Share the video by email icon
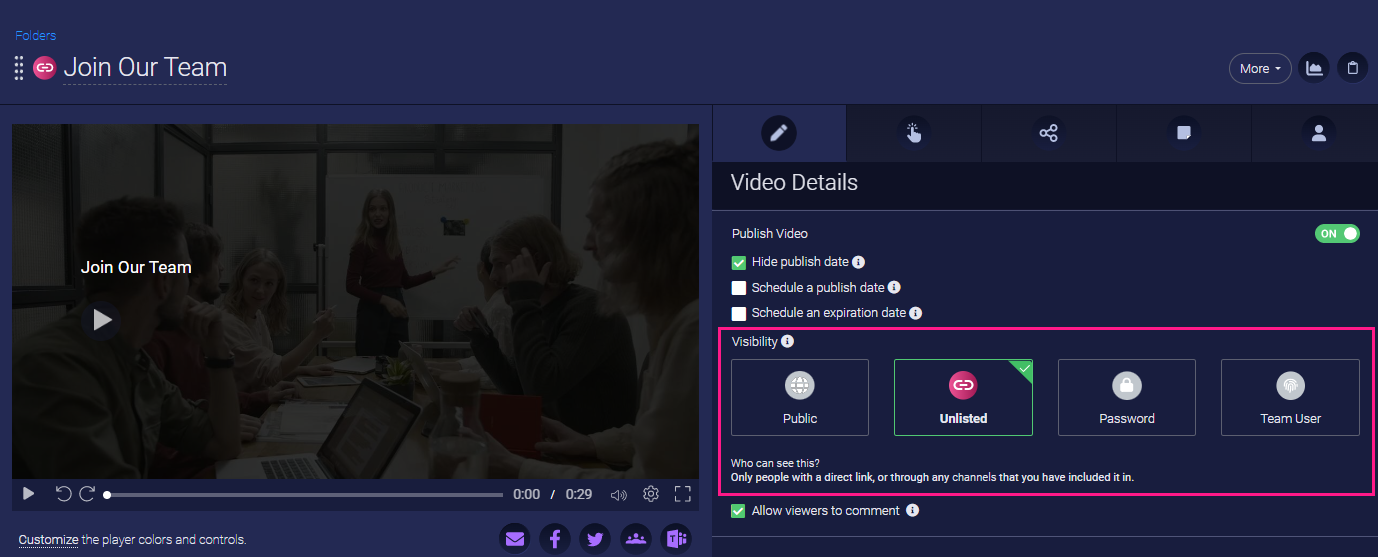This screenshot has height=557, width=1378. point(515,539)
